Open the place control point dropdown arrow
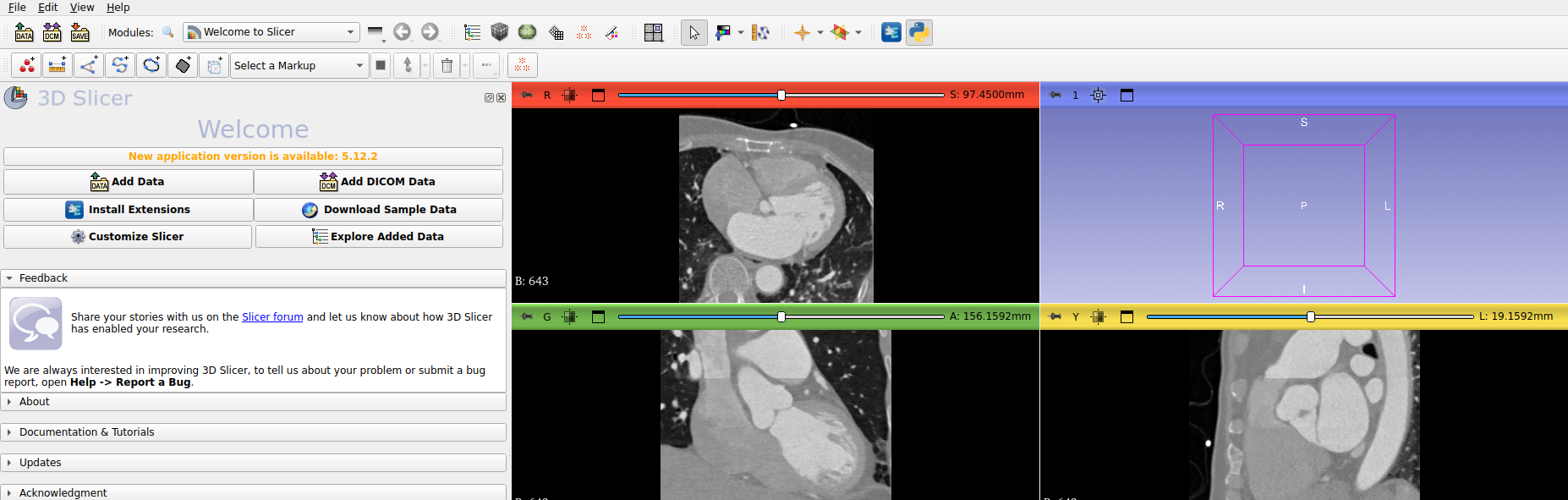Screen dimensions: 1568x500 [425, 65]
